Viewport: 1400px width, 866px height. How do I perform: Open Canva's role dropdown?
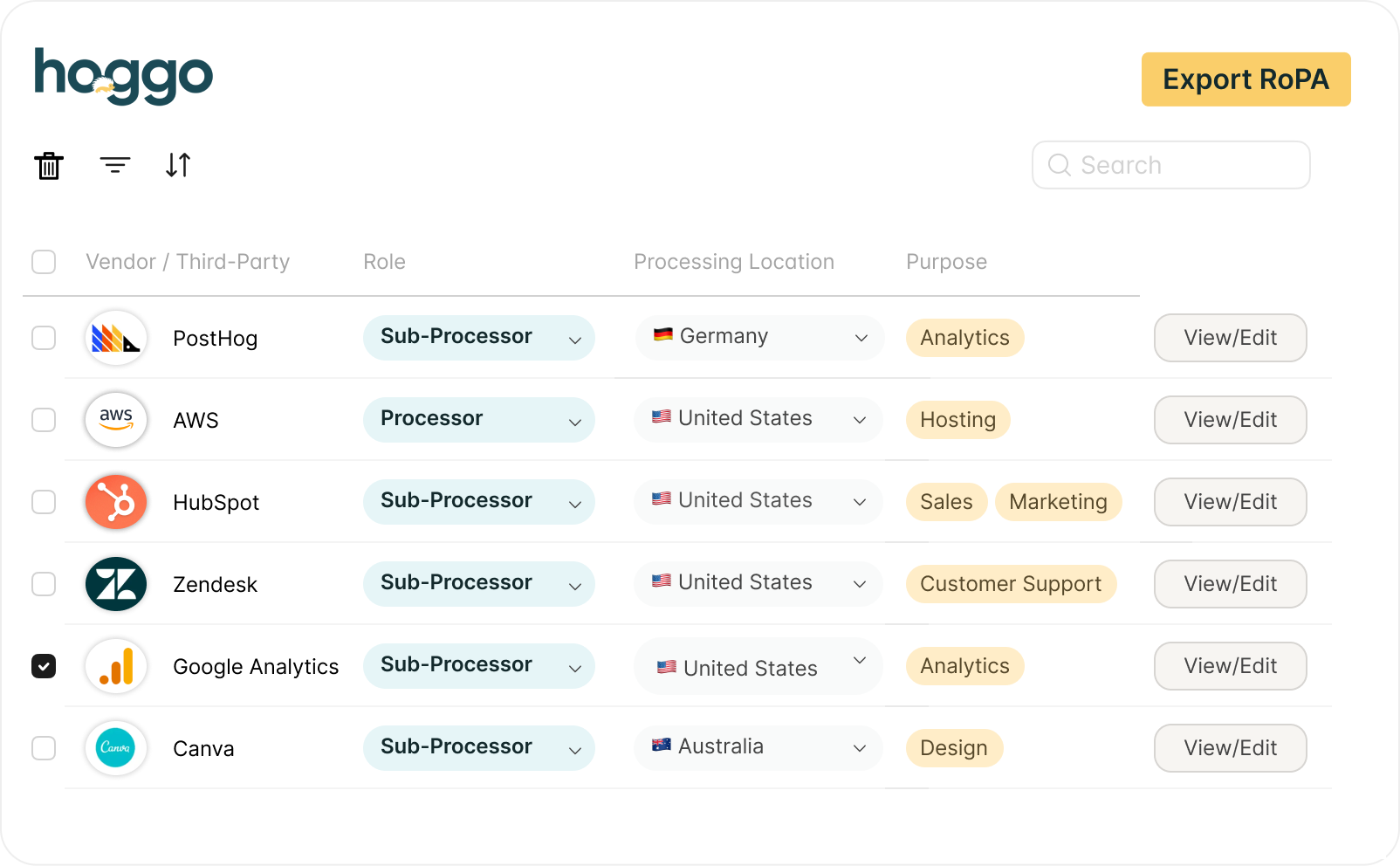[479, 748]
